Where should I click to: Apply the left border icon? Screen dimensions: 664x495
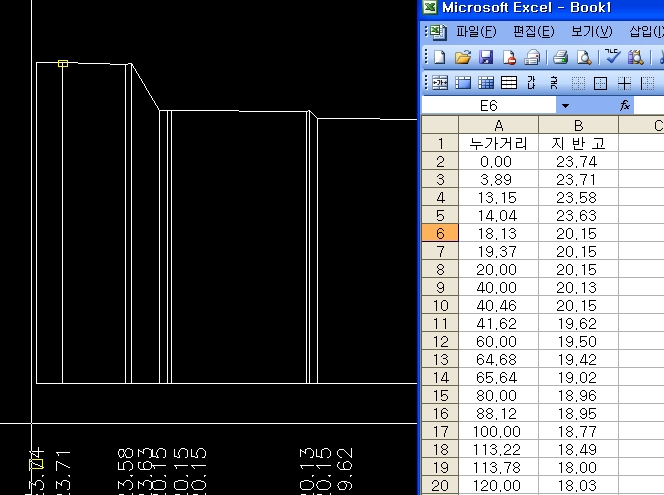tap(647, 83)
